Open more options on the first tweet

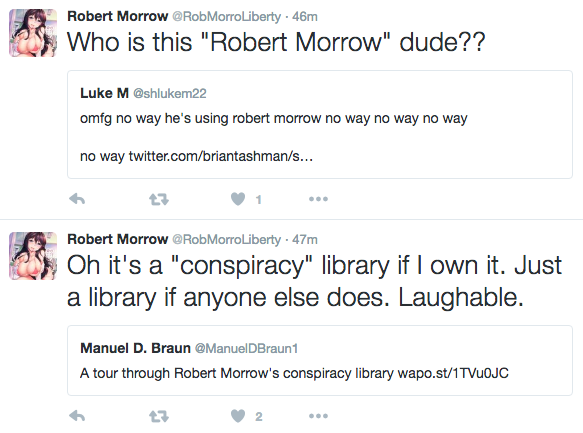[x=318, y=199]
